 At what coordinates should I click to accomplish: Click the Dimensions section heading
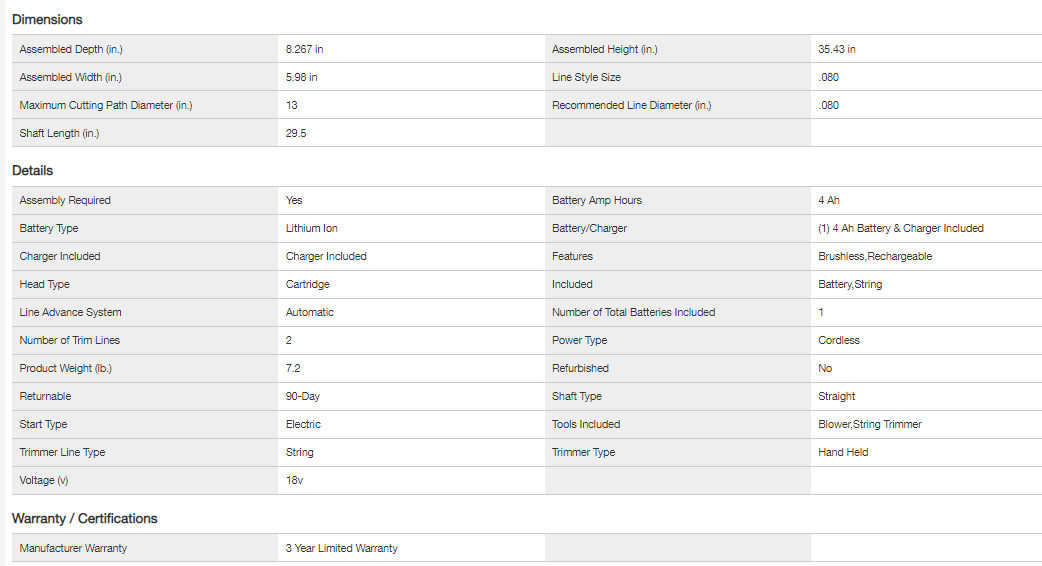47,20
